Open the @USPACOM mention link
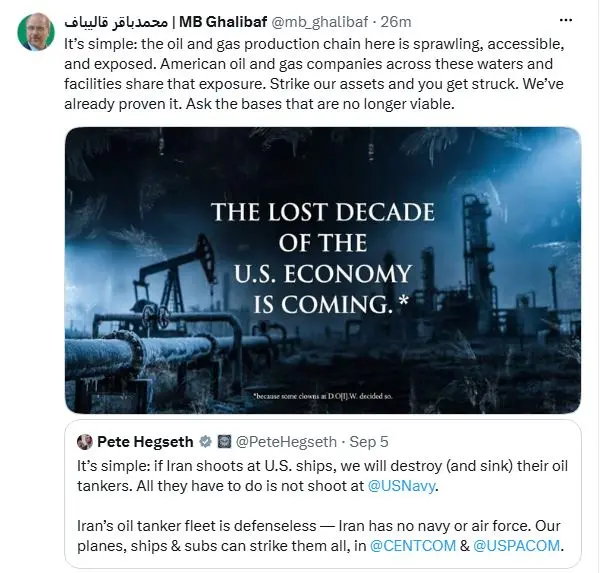This screenshot has height=573, width=600. [x=516, y=545]
